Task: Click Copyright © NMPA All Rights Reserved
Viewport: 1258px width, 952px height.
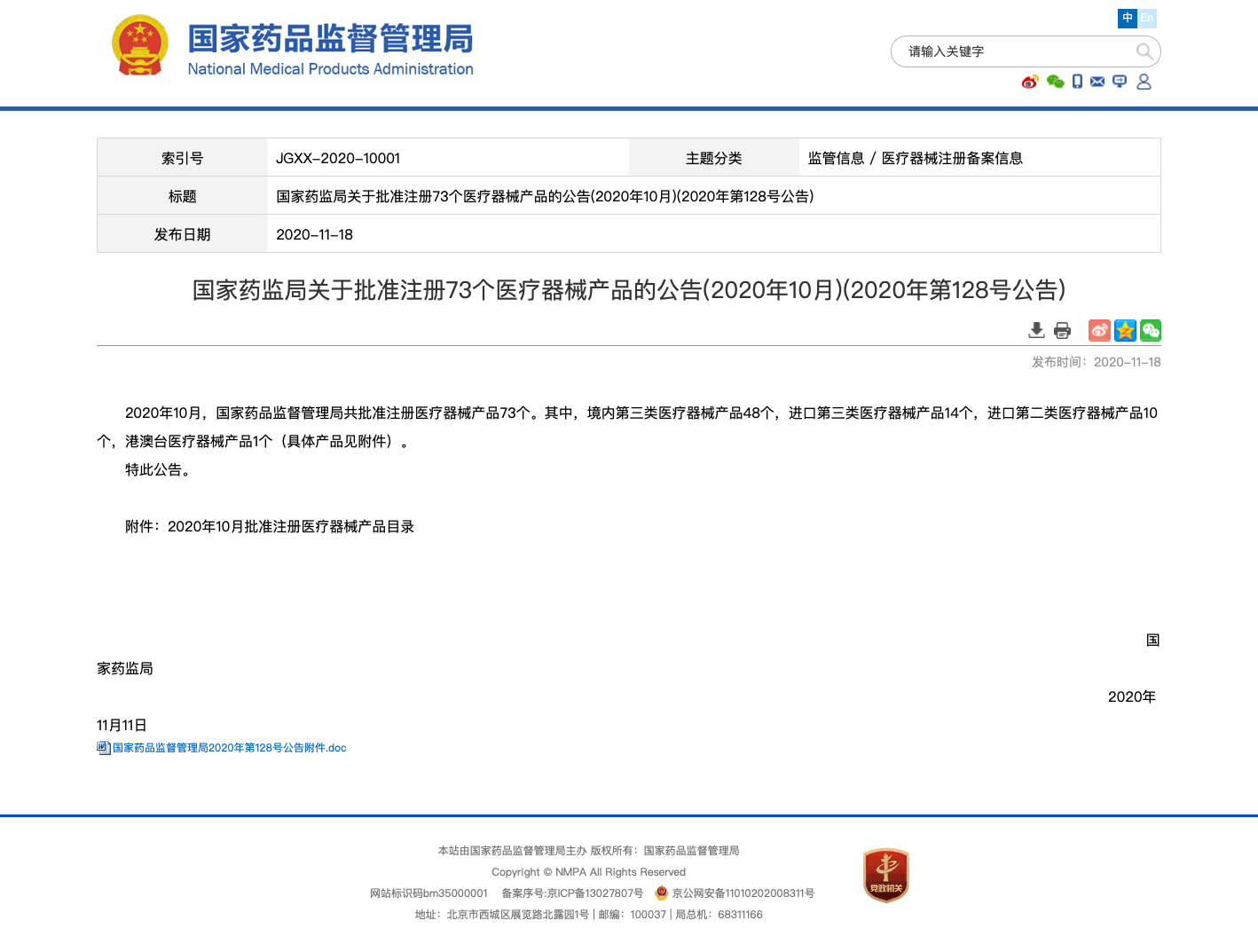Action: pyautogui.click(x=588, y=872)
